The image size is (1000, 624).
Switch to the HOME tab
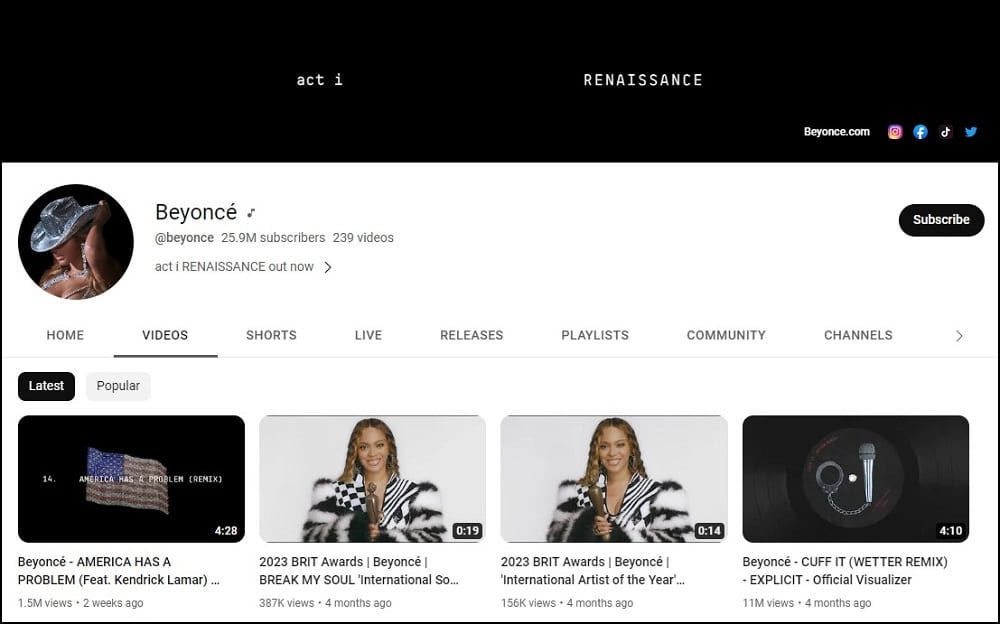[x=65, y=335]
